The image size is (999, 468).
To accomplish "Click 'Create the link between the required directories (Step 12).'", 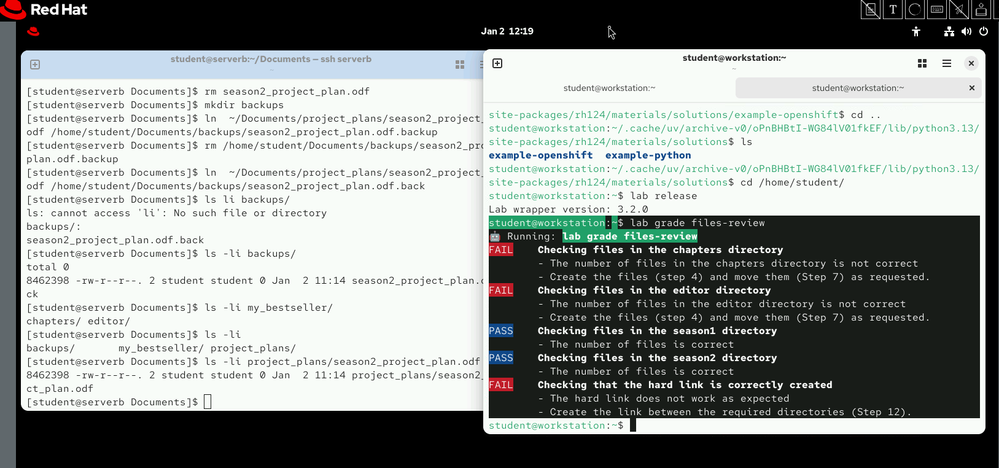I will coord(731,412).
